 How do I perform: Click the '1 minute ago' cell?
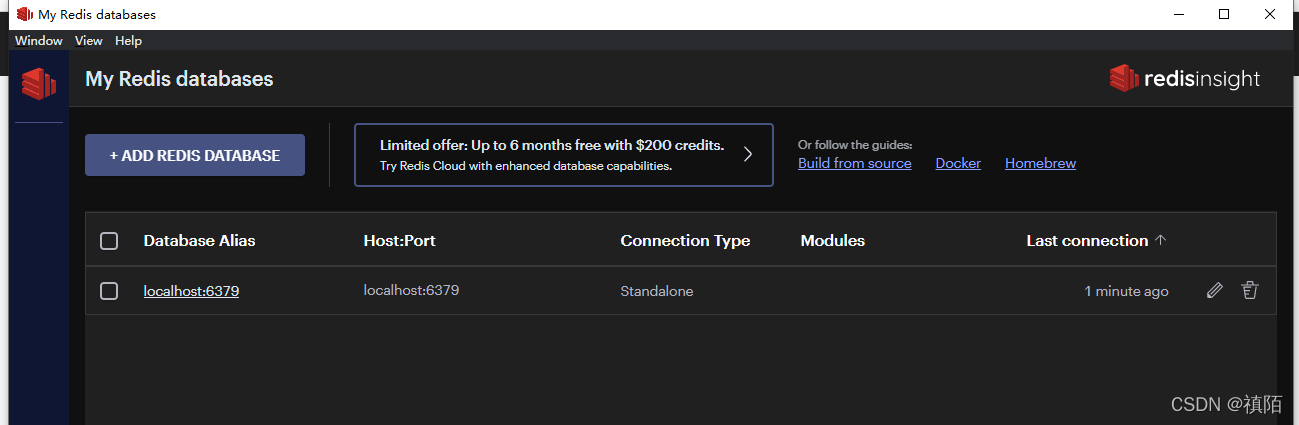[1126, 291]
